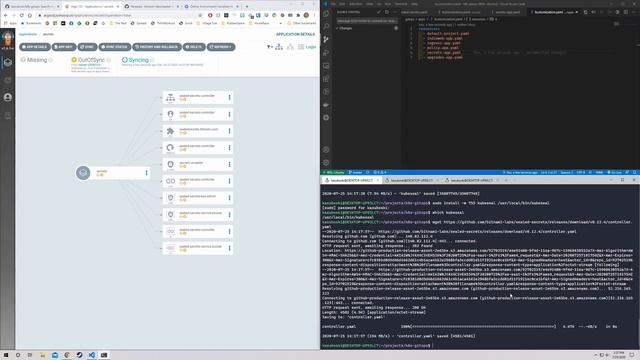
Task: Switch to network view icon in Argo CD
Action: pos(290,47)
